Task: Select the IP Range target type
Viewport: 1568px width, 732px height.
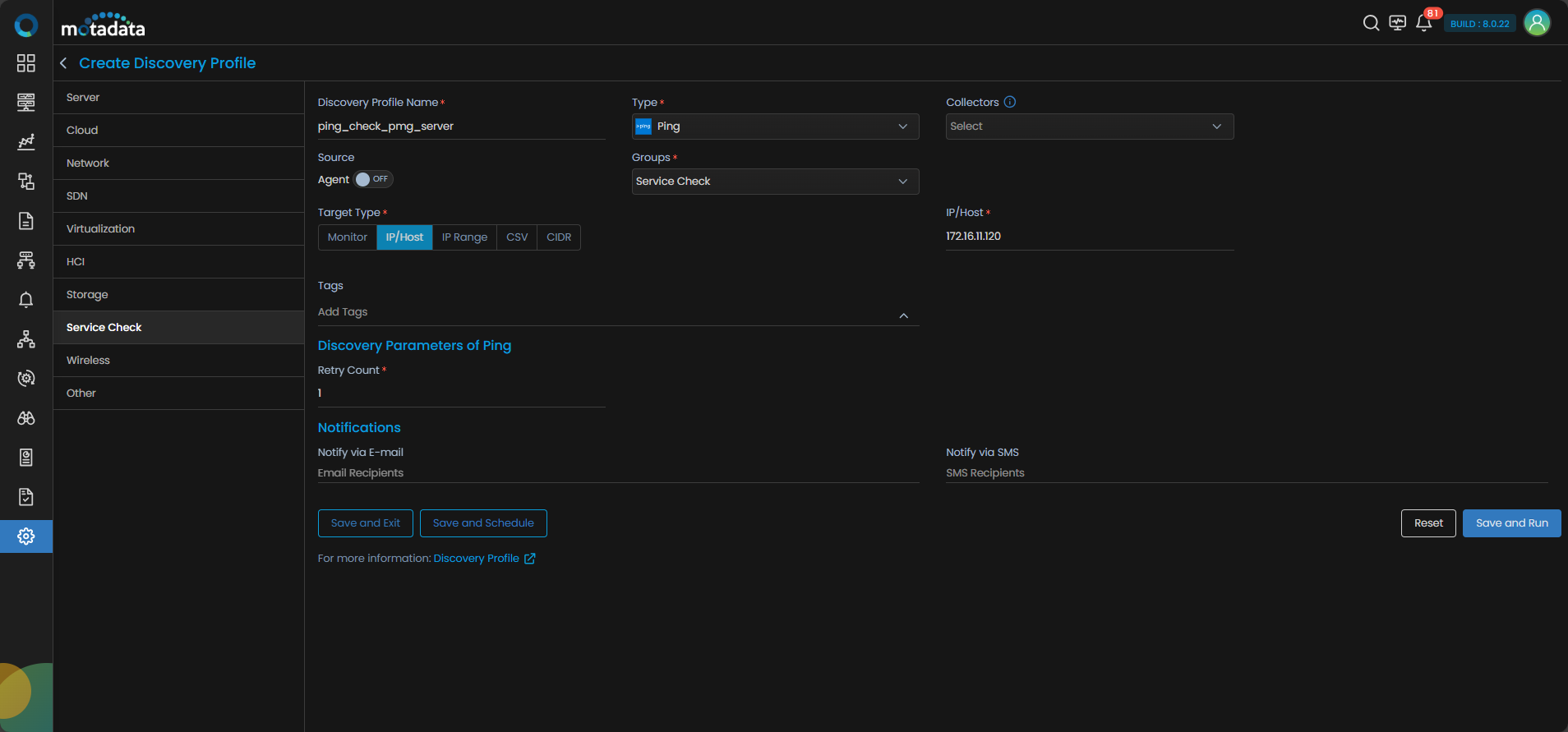Action: pos(464,237)
